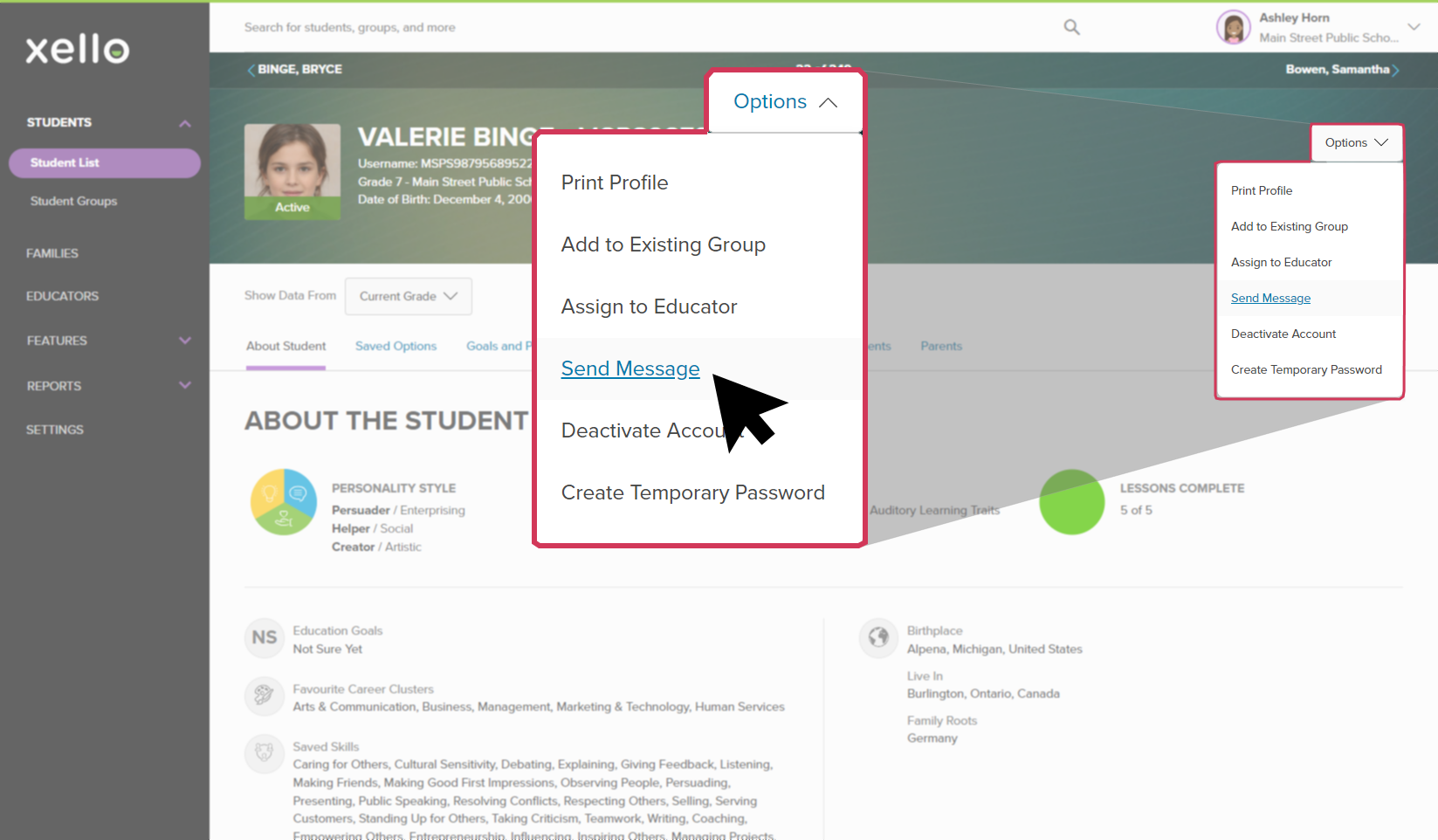Go to previous student Binge, Bryce

pos(294,69)
